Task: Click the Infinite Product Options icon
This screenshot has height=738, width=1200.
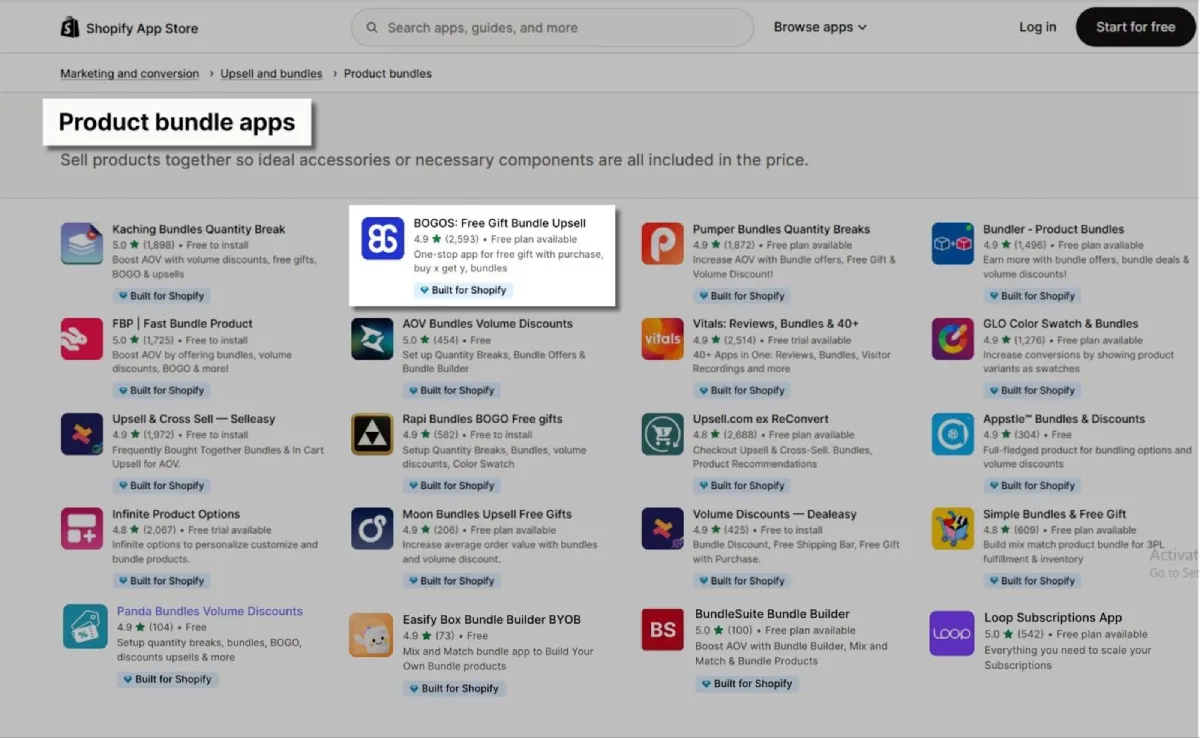Action: 82,529
